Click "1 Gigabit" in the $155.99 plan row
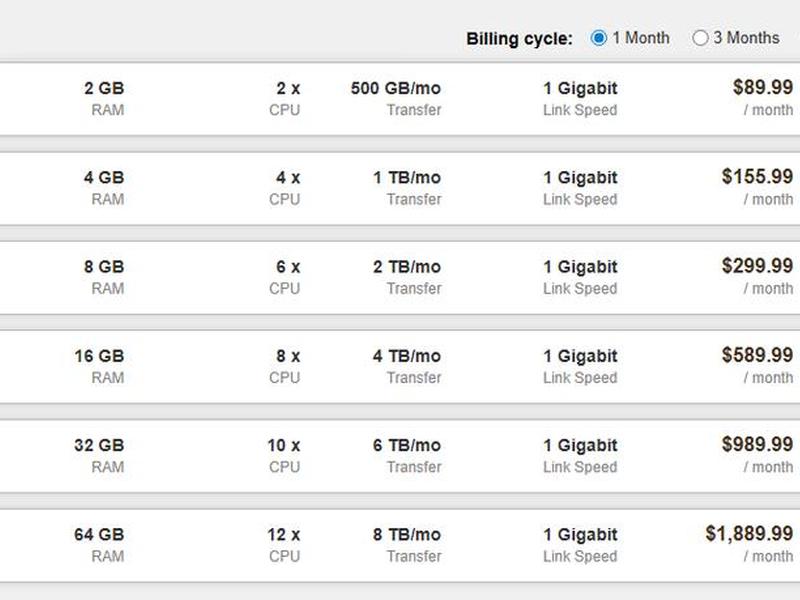 (x=581, y=178)
